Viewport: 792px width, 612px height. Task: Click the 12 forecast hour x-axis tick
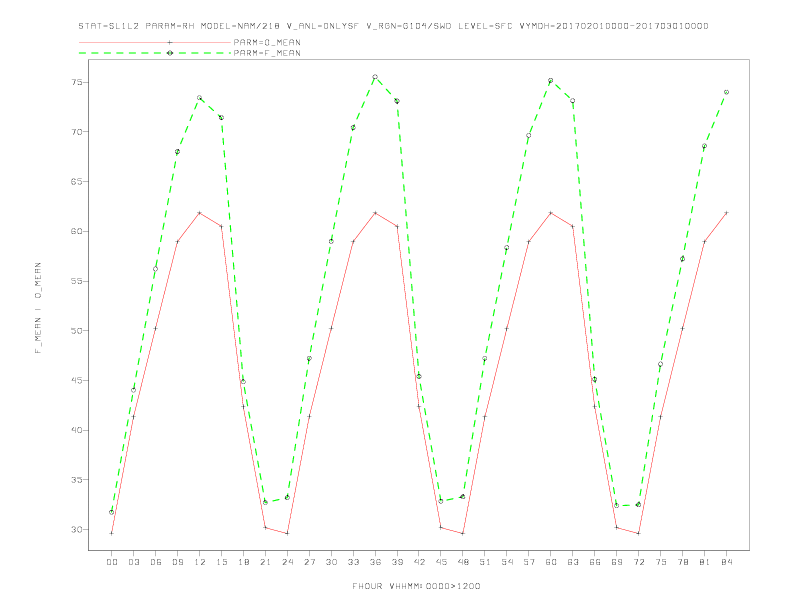pos(200,562)
